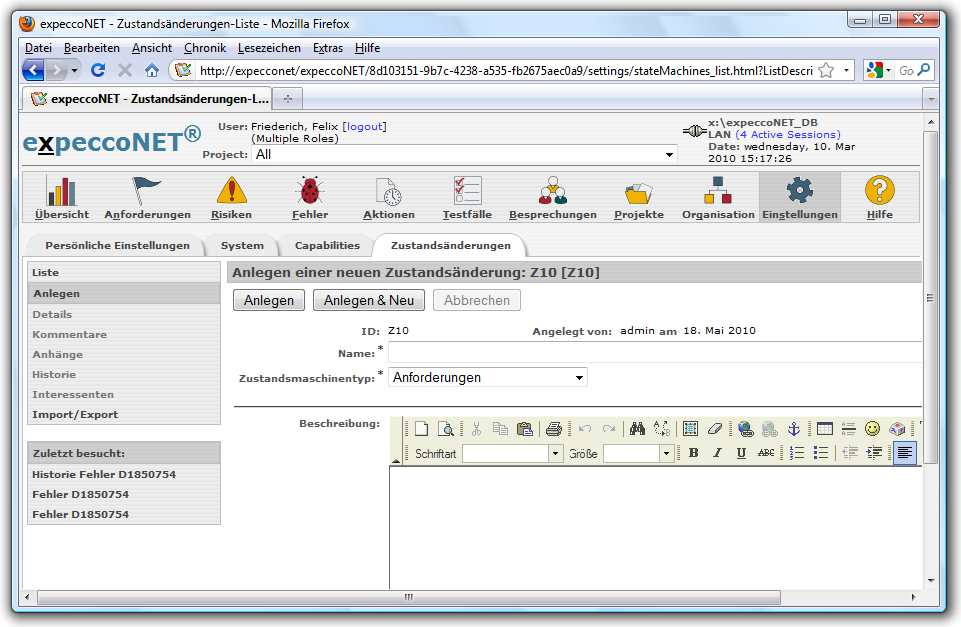Image resolution: width=961 pixels, height=627 pixels.
Task: Toggle italic formatting in editor
Action: point(717,453)
